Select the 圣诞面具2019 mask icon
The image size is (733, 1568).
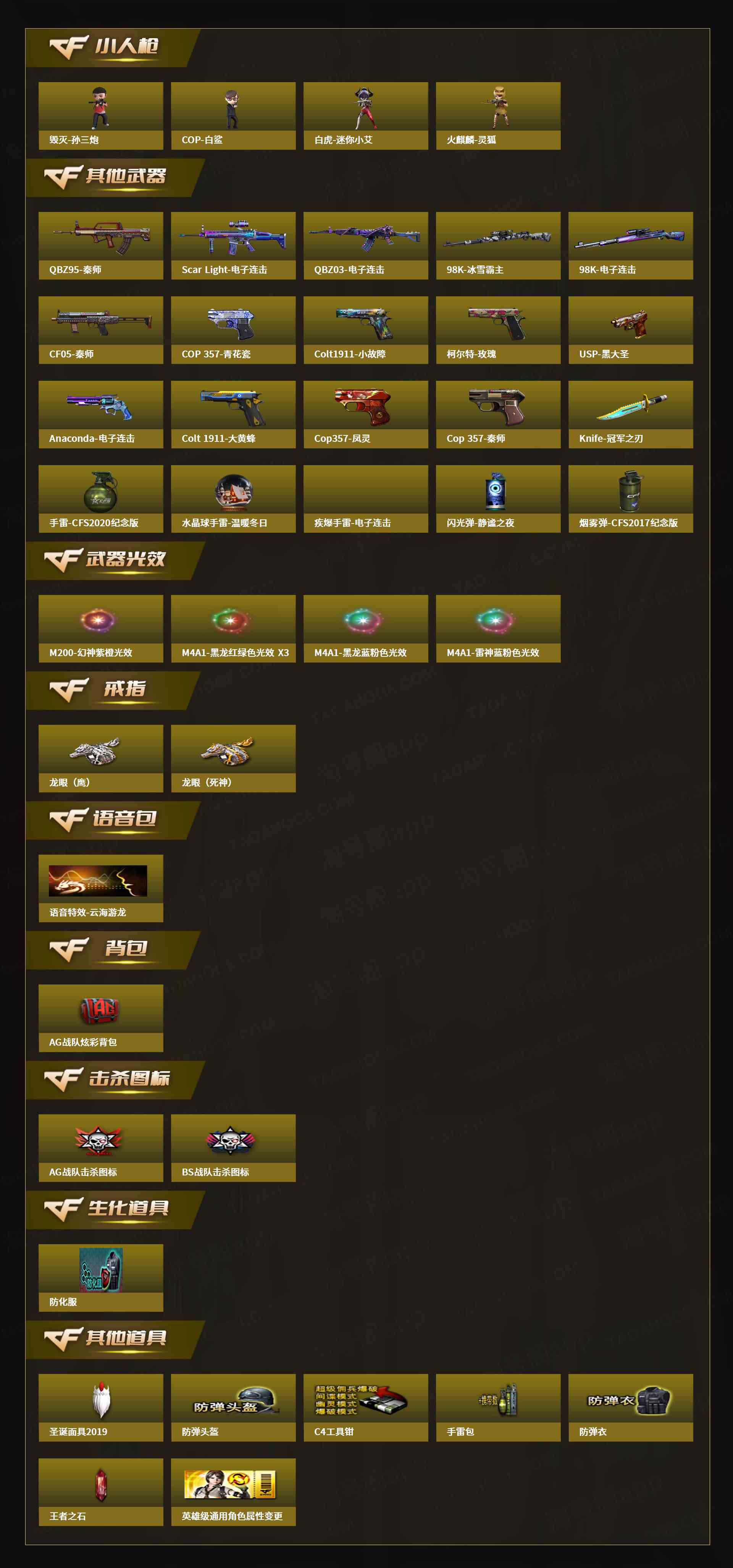[101, 1399]
